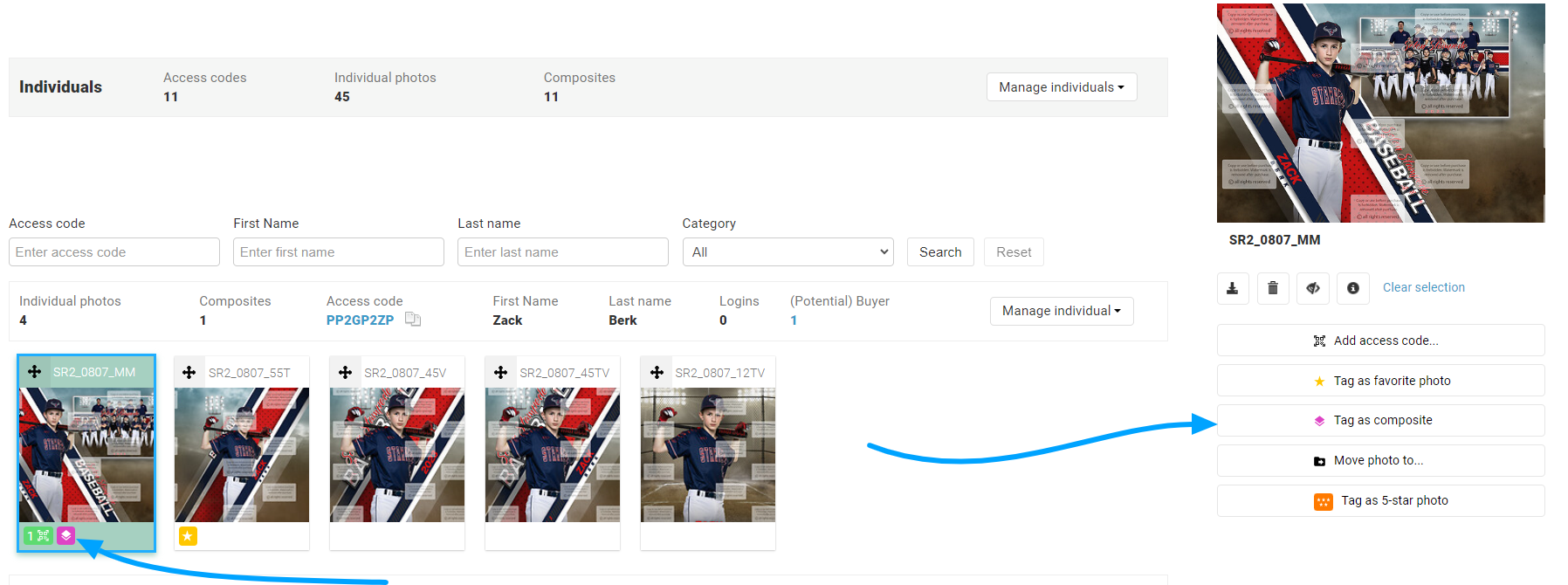The width and height of the screenshot is (1568, 585).
Task: Select the SR2_0807_55T photo thumbnail
Action: [x=242, y=455]
